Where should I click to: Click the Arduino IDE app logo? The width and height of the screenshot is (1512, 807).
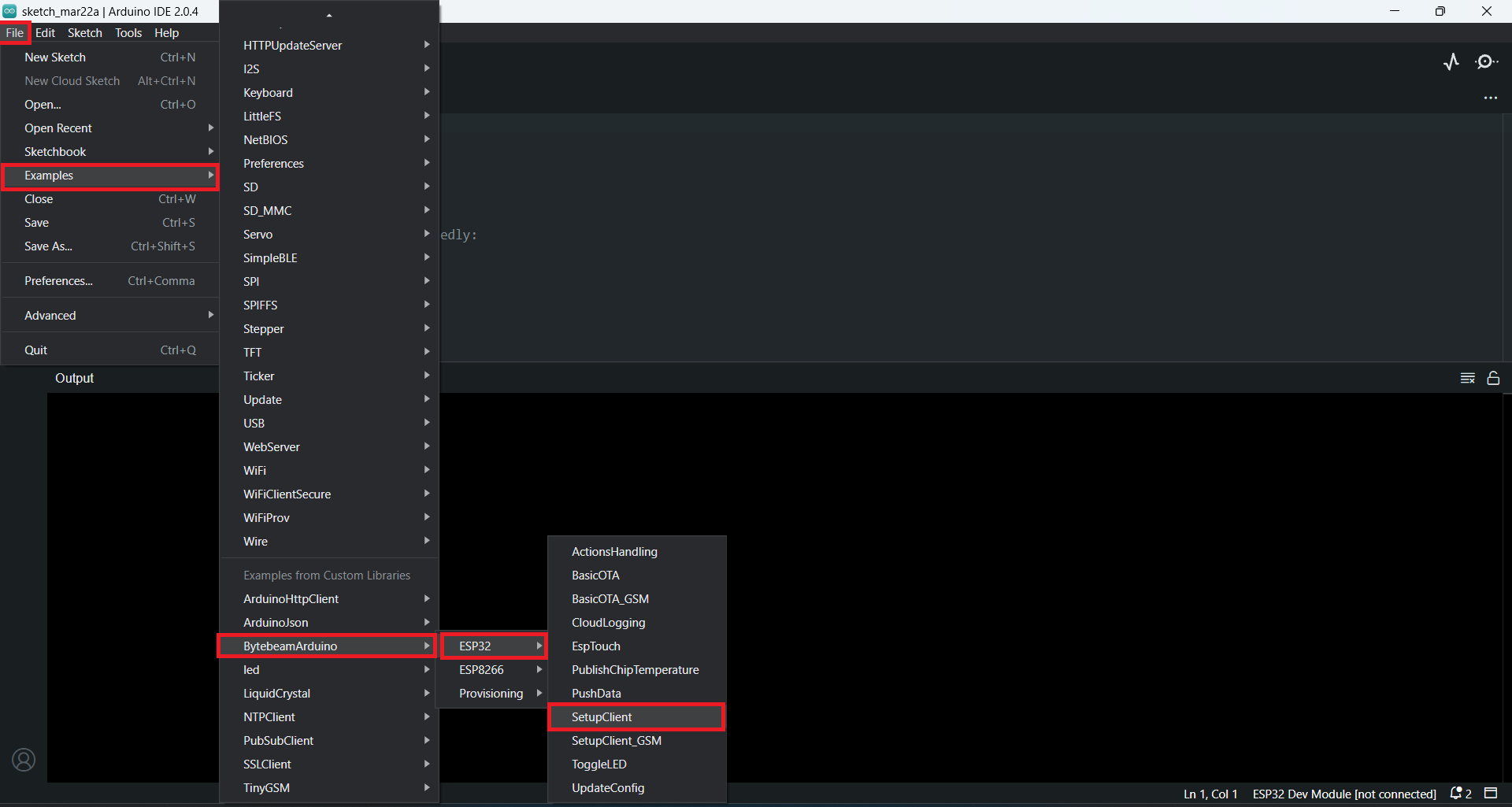coord(9,11)
